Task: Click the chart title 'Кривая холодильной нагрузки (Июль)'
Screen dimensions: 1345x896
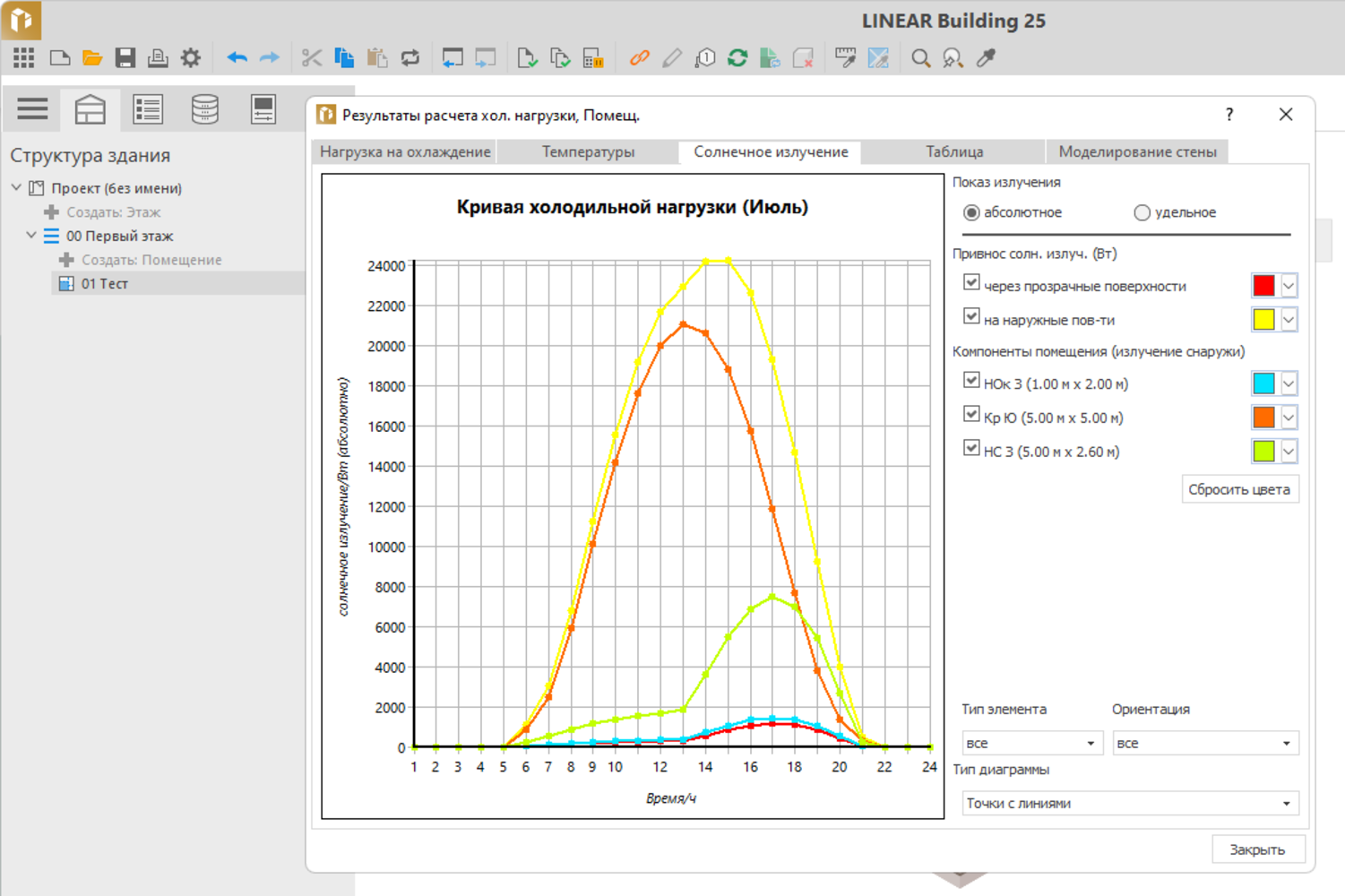Action: tap(633, 207)
